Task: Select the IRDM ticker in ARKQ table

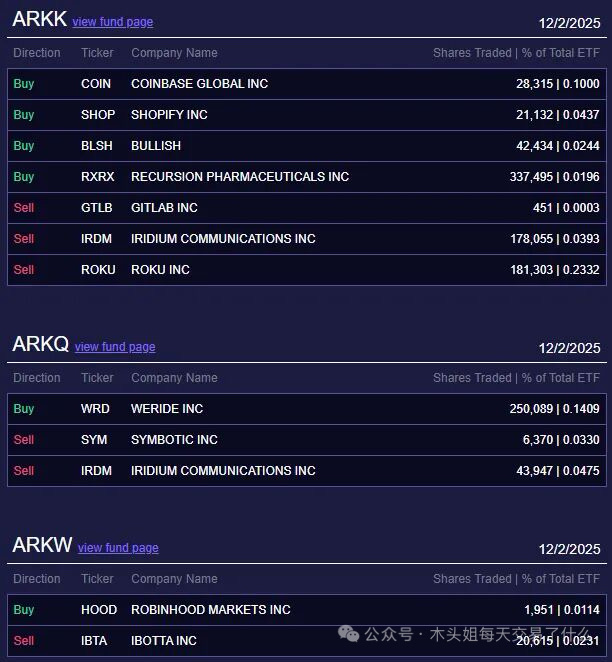Action: (96, 471)
